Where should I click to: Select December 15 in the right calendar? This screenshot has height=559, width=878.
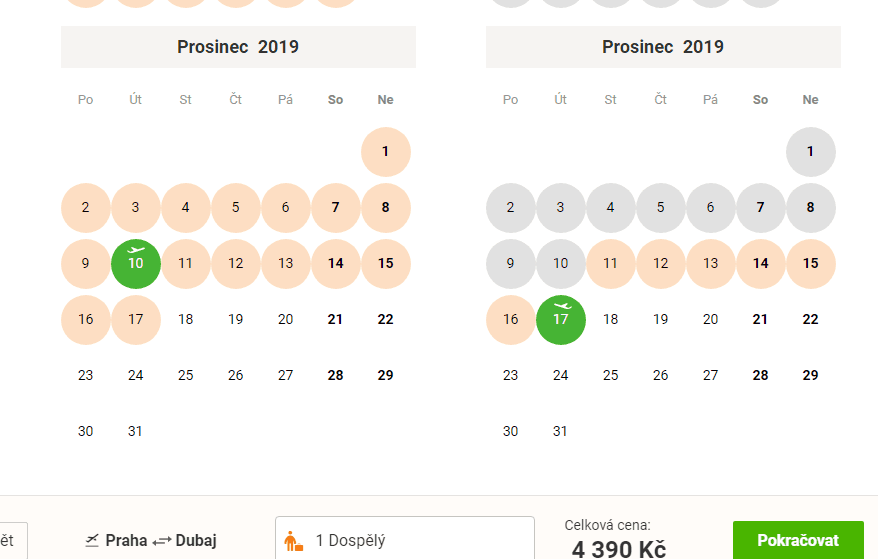pyautogui.click(x=810, y=264)
